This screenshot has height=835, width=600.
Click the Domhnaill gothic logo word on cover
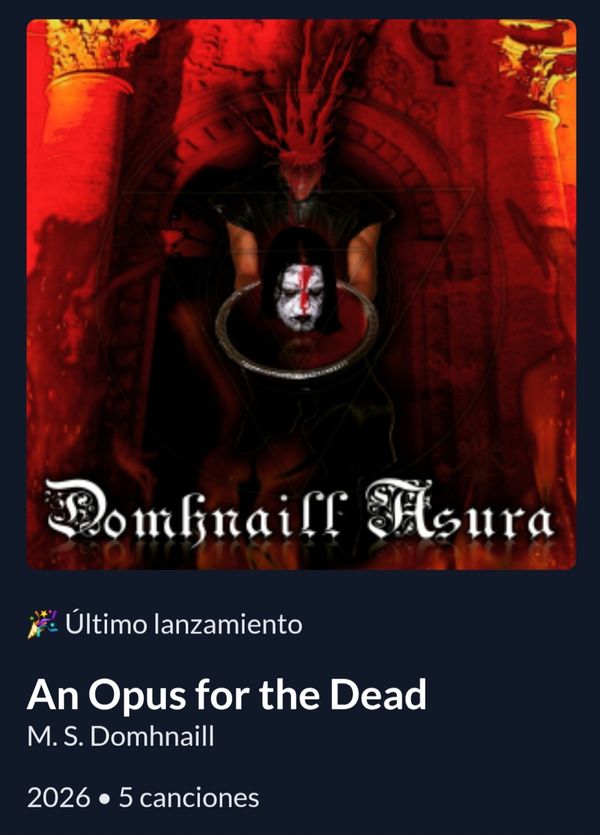click(x=197, y=512)
